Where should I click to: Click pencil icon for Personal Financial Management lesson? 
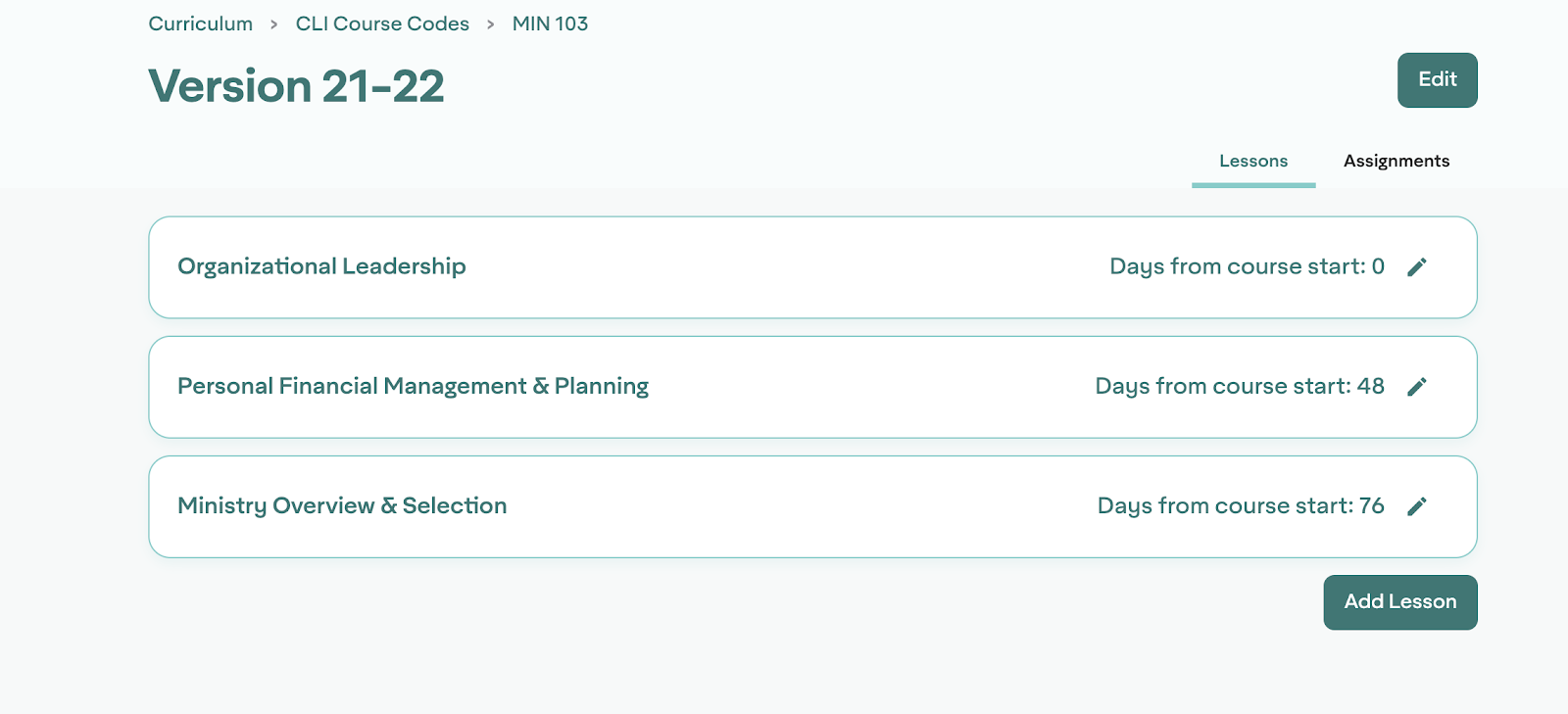click(1416, 387)
